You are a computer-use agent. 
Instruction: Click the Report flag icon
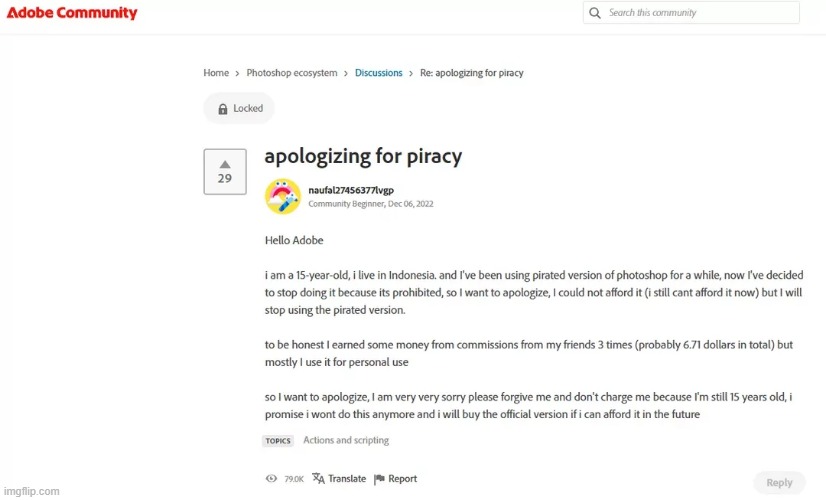(x=379, y=479)
